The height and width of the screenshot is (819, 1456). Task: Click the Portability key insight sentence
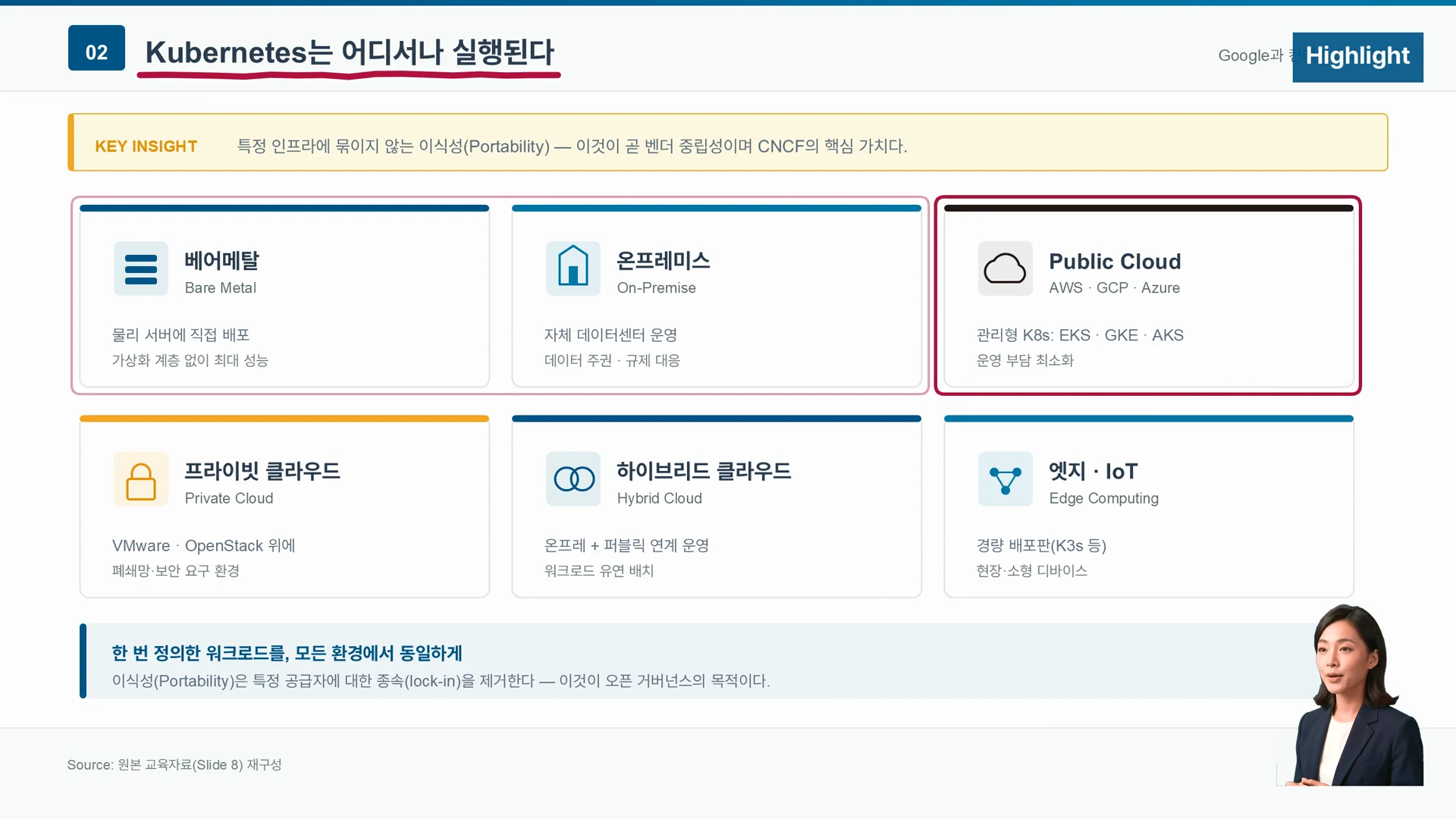click(573, 146)
